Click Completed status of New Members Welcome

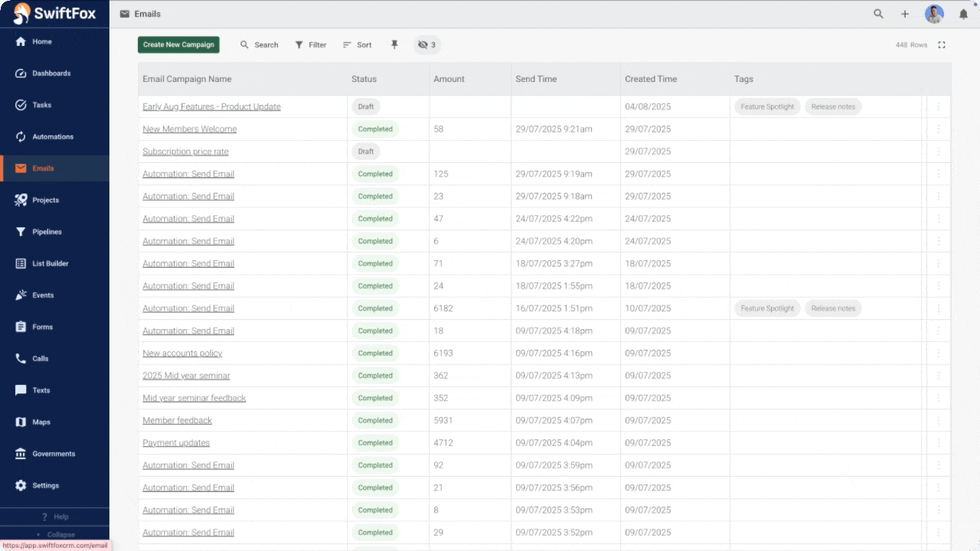pyautogui.click(x=375, y=129)
